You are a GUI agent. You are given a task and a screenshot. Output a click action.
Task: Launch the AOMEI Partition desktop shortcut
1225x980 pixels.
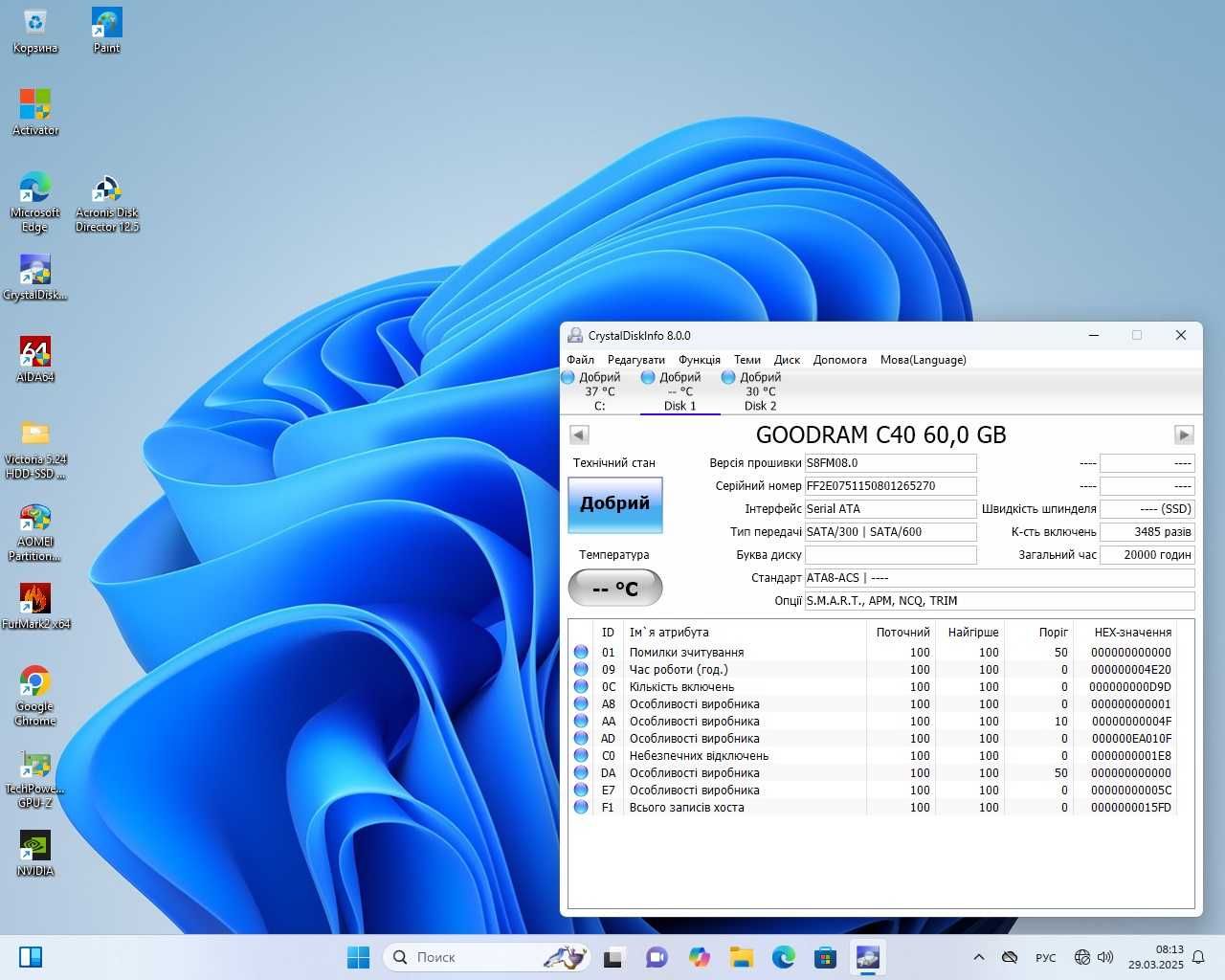click(35, 532)
